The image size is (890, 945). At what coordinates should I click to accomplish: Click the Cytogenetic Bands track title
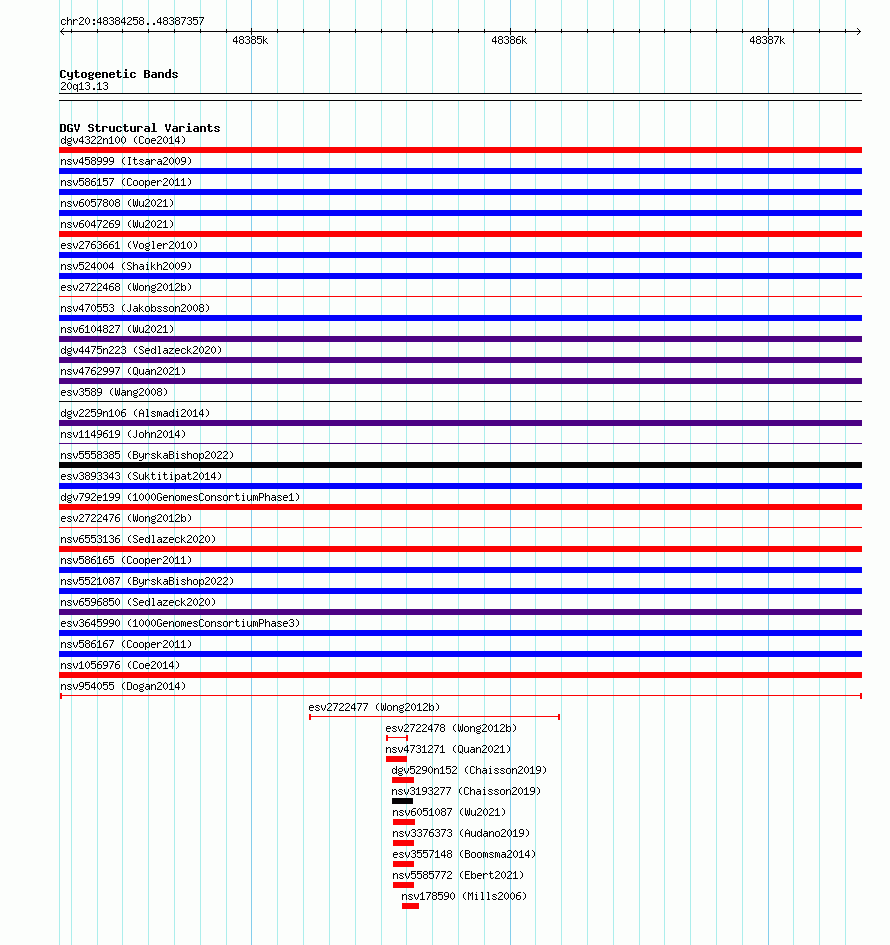pos(119,74)
